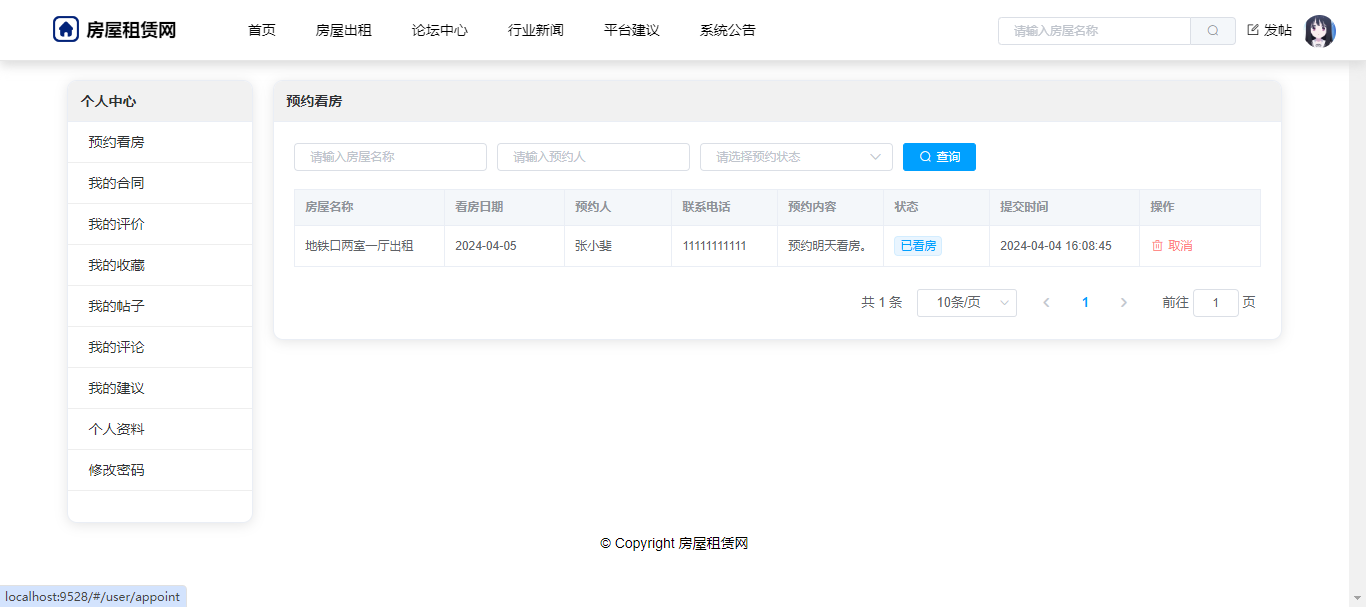Click the house logo icon
The height and width of the screenshot is (607, 1366).
click(66, 30)
